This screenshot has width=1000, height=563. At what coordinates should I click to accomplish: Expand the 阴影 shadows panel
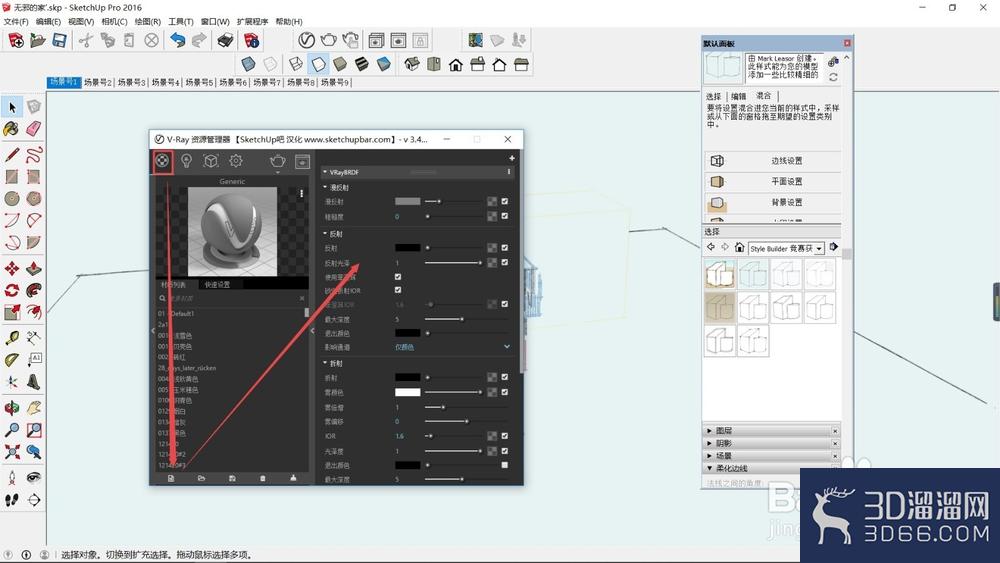pyautogui.click(x=771, y=443)
